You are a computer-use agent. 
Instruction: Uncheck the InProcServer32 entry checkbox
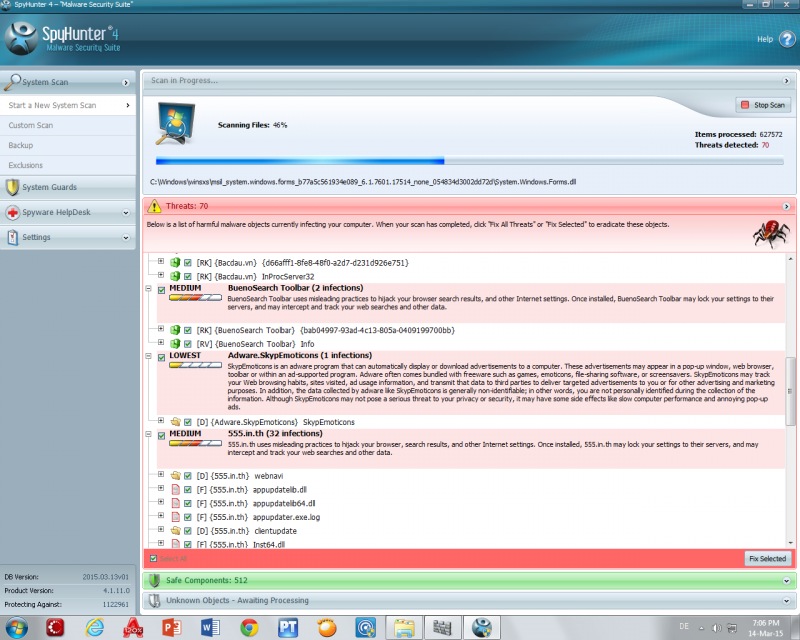188,276
